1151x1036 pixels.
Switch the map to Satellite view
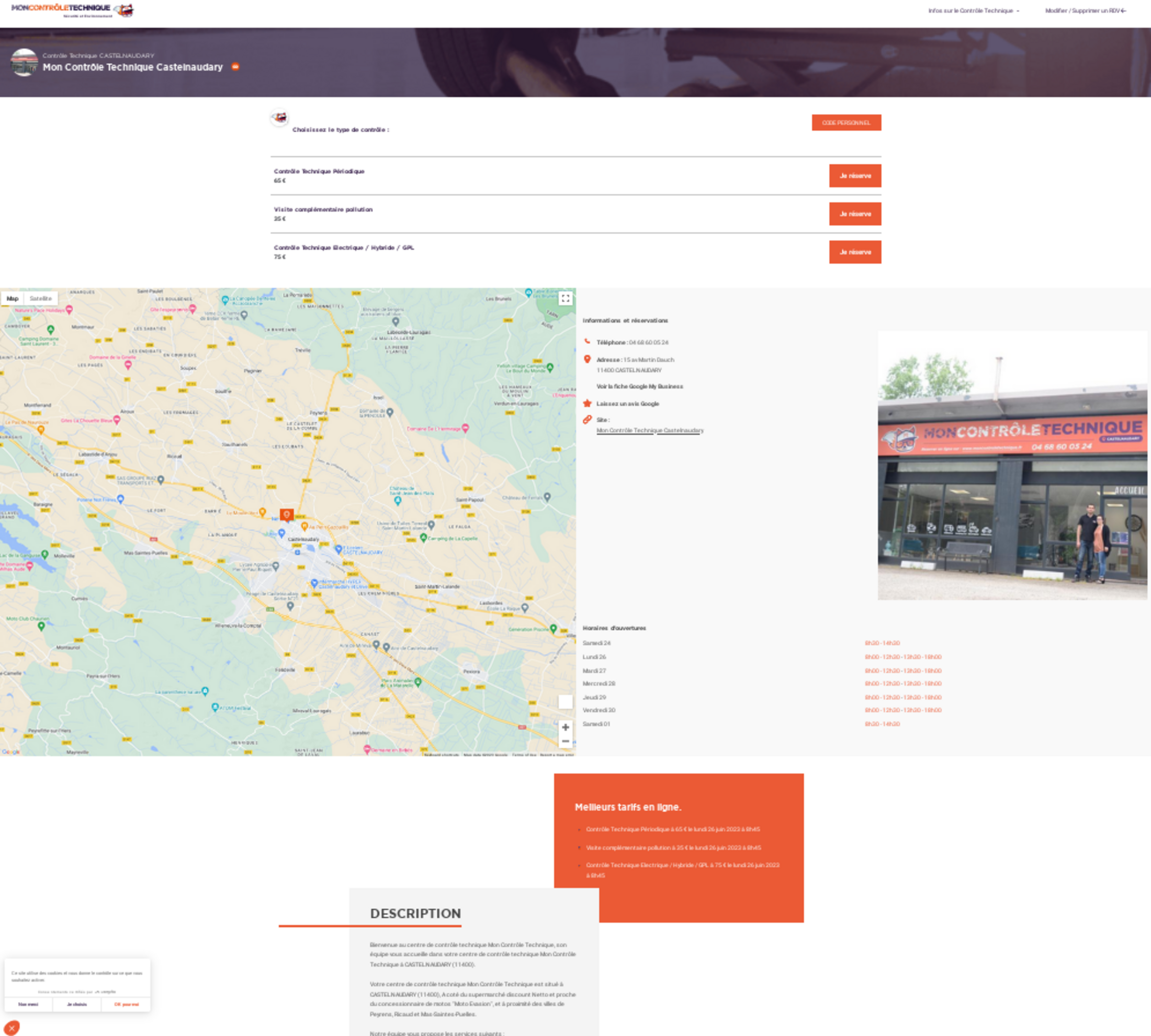point(40,298)
